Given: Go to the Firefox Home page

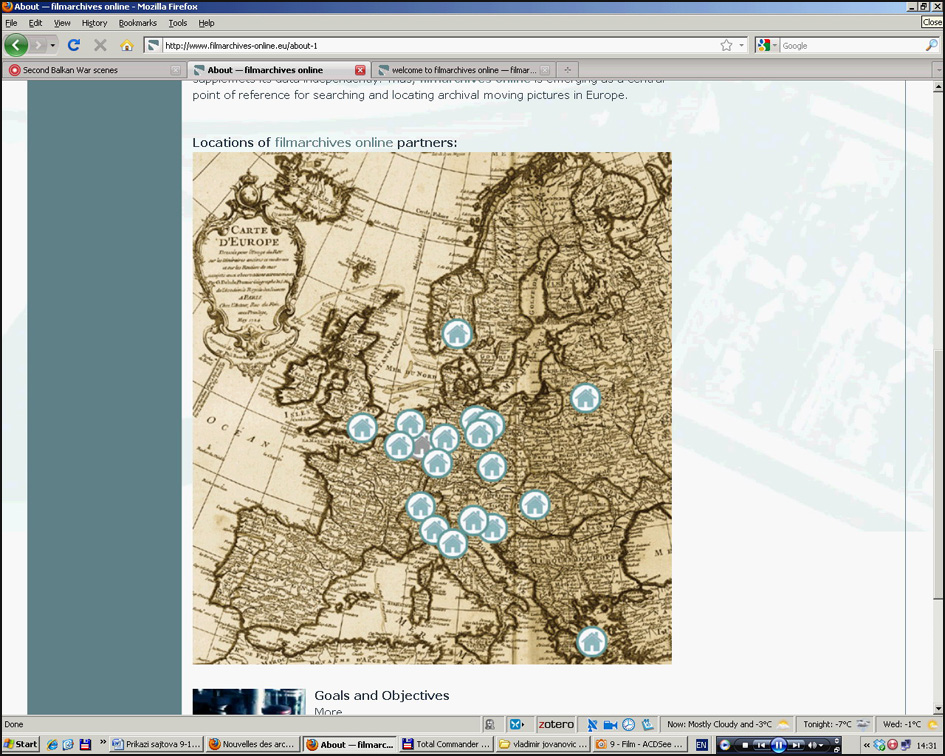Looking at the screenshot, I should (126, 45).
